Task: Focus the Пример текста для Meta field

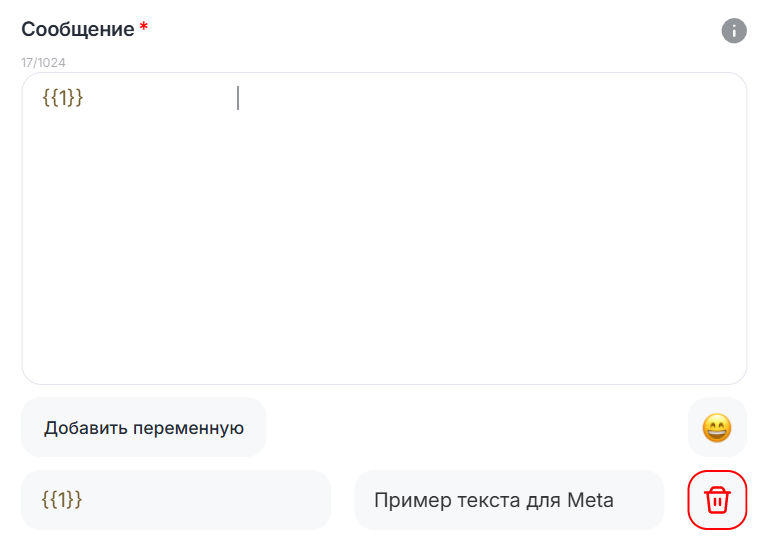Action: (508, 499)
